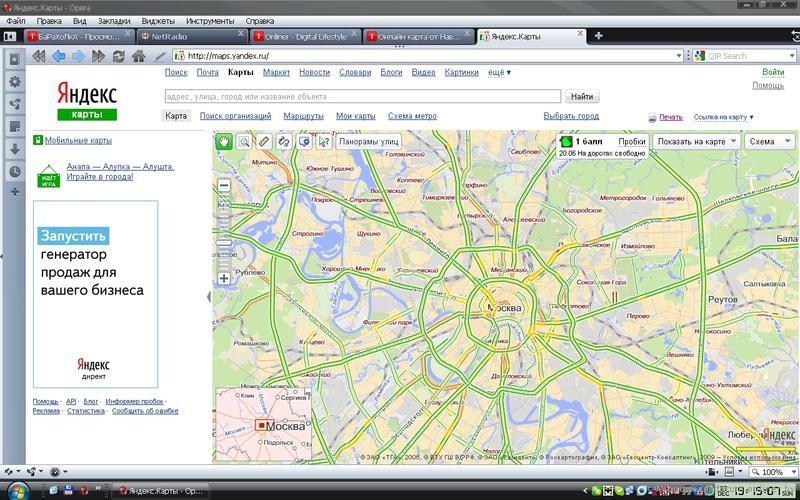The width and height of the screenshot is (800, 500).
Task: Click the Windows Start orb
Action: (x=18, y=491)
